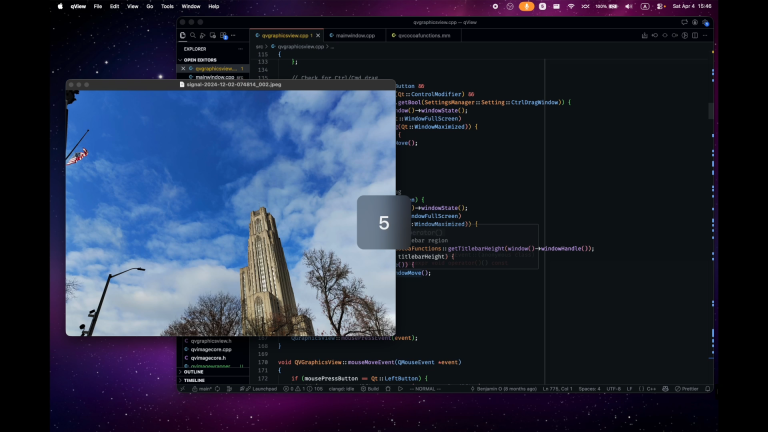Open chat icon in VS Code title bar

pyautogui.click(x=684, y=22)
